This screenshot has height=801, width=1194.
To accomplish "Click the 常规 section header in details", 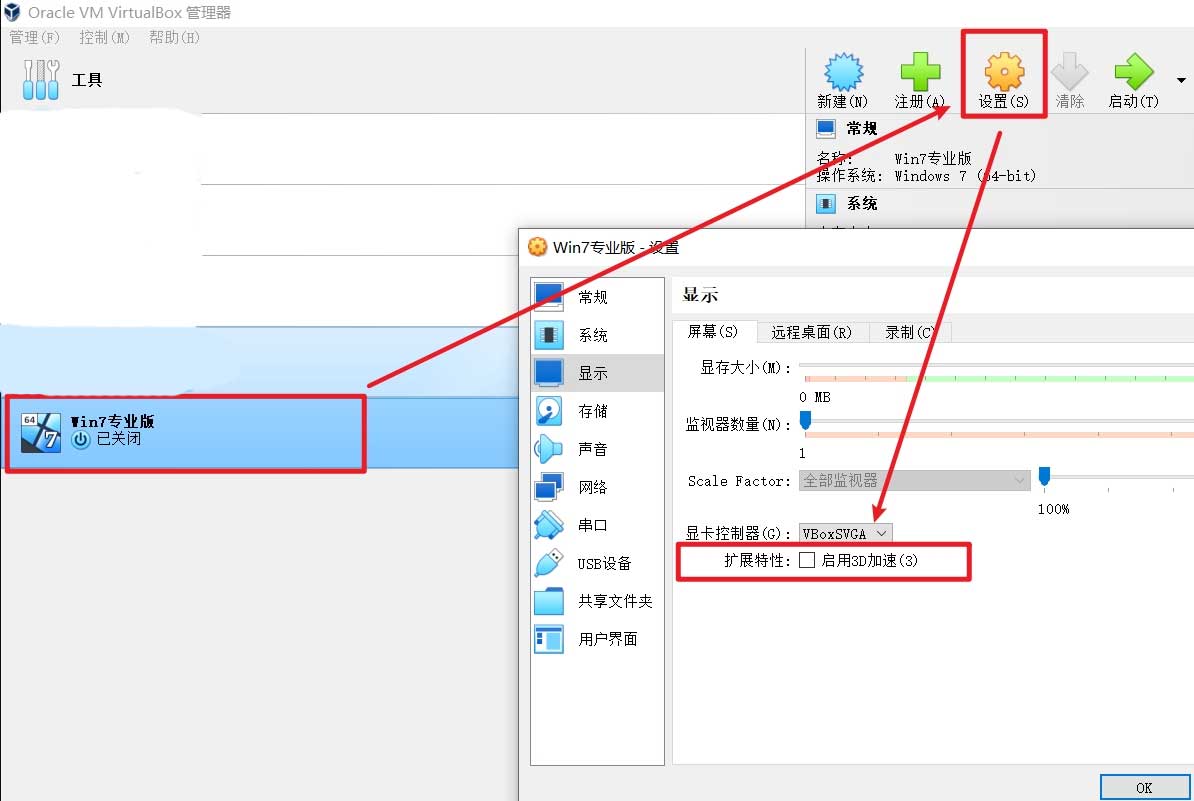I will click(x=861, y=128).
